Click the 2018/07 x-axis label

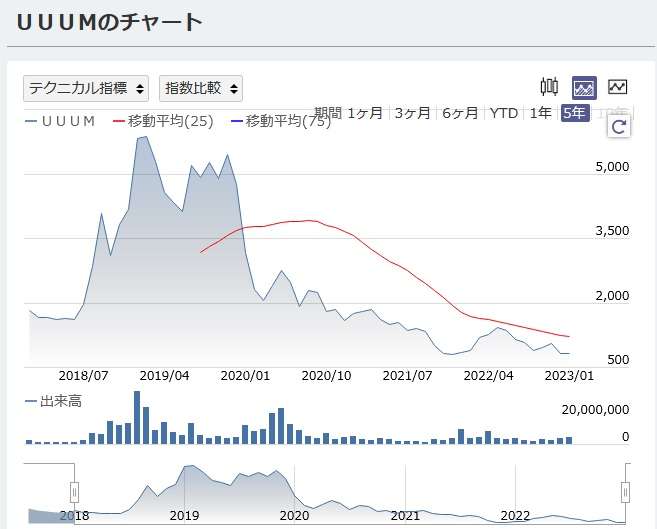[x=83, y=376]
